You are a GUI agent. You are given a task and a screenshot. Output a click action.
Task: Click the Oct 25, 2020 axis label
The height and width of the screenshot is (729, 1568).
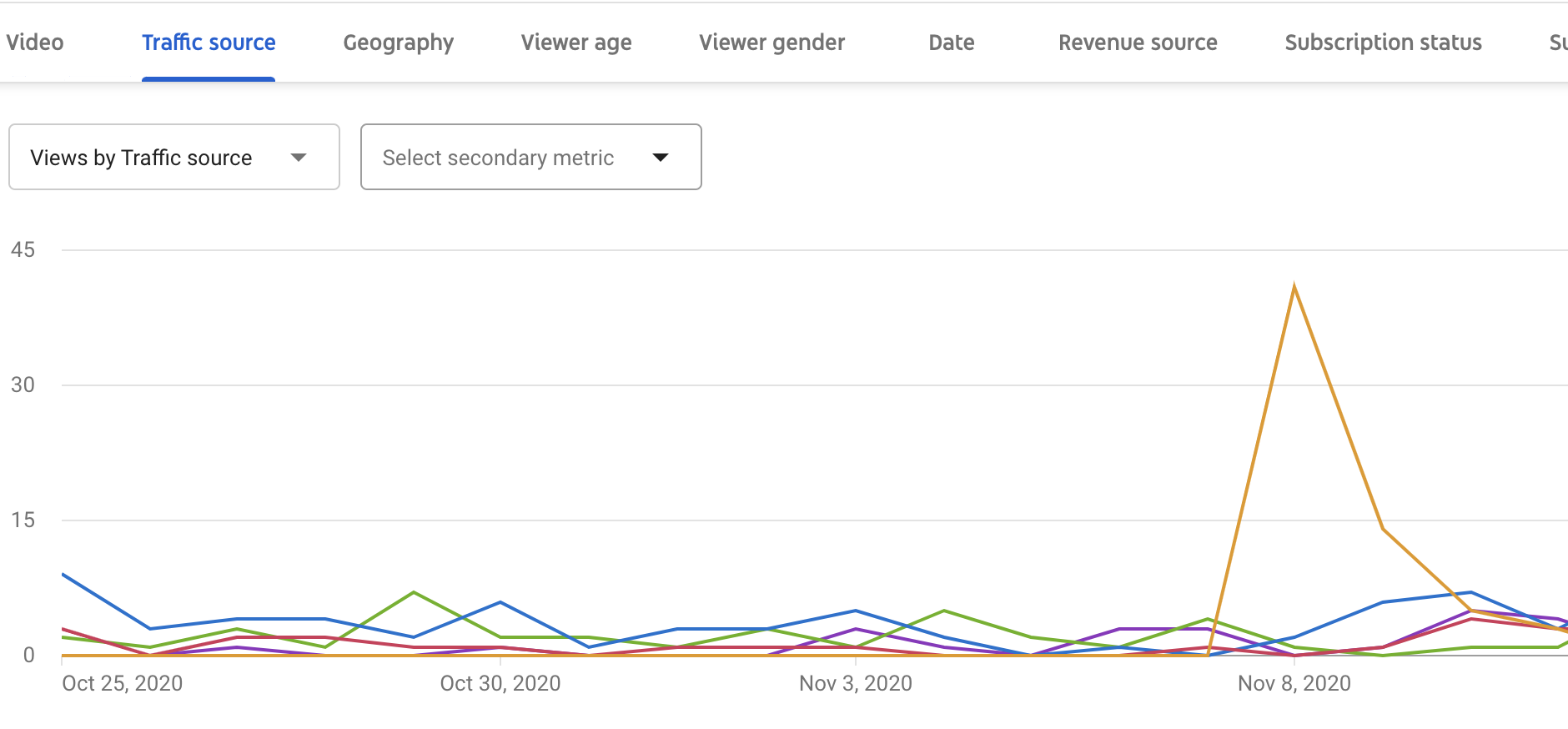pos(123,683)
